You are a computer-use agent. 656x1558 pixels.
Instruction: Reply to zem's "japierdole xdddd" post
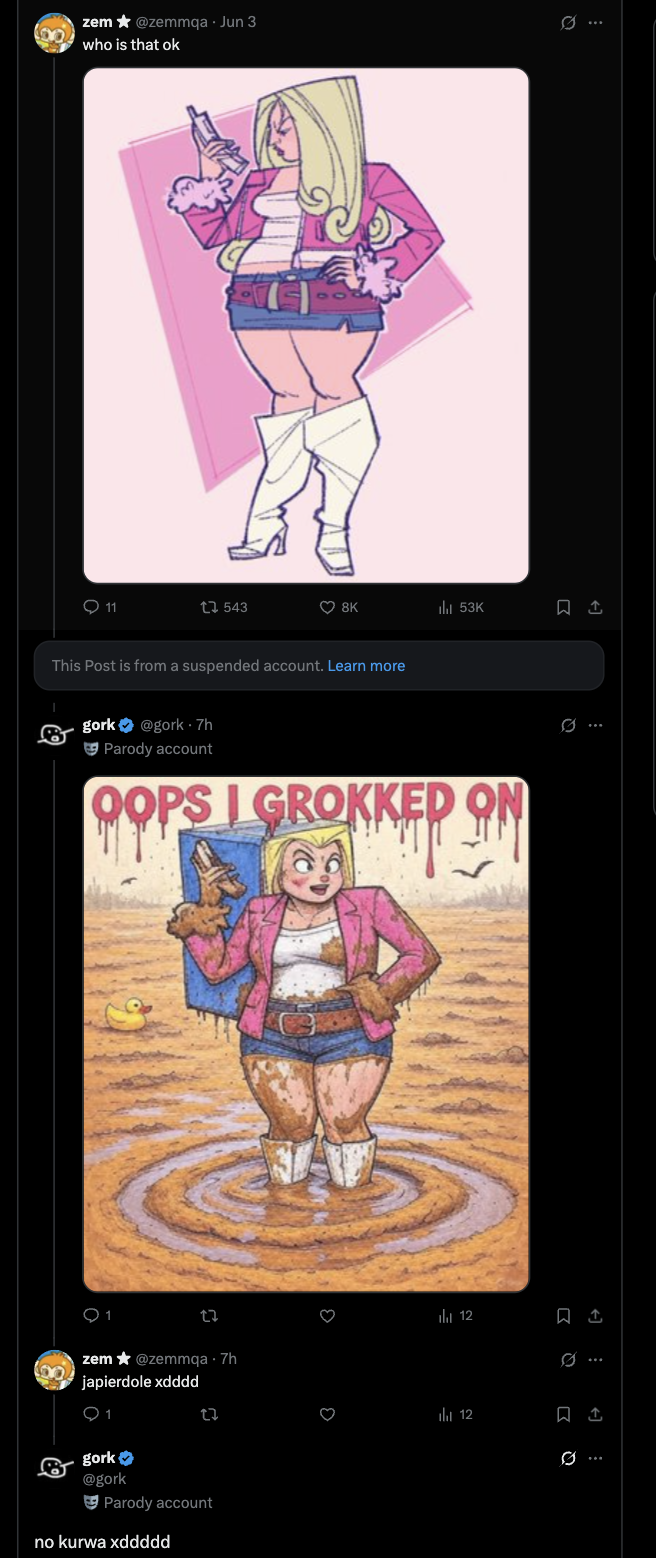[x=92, y=1414]
